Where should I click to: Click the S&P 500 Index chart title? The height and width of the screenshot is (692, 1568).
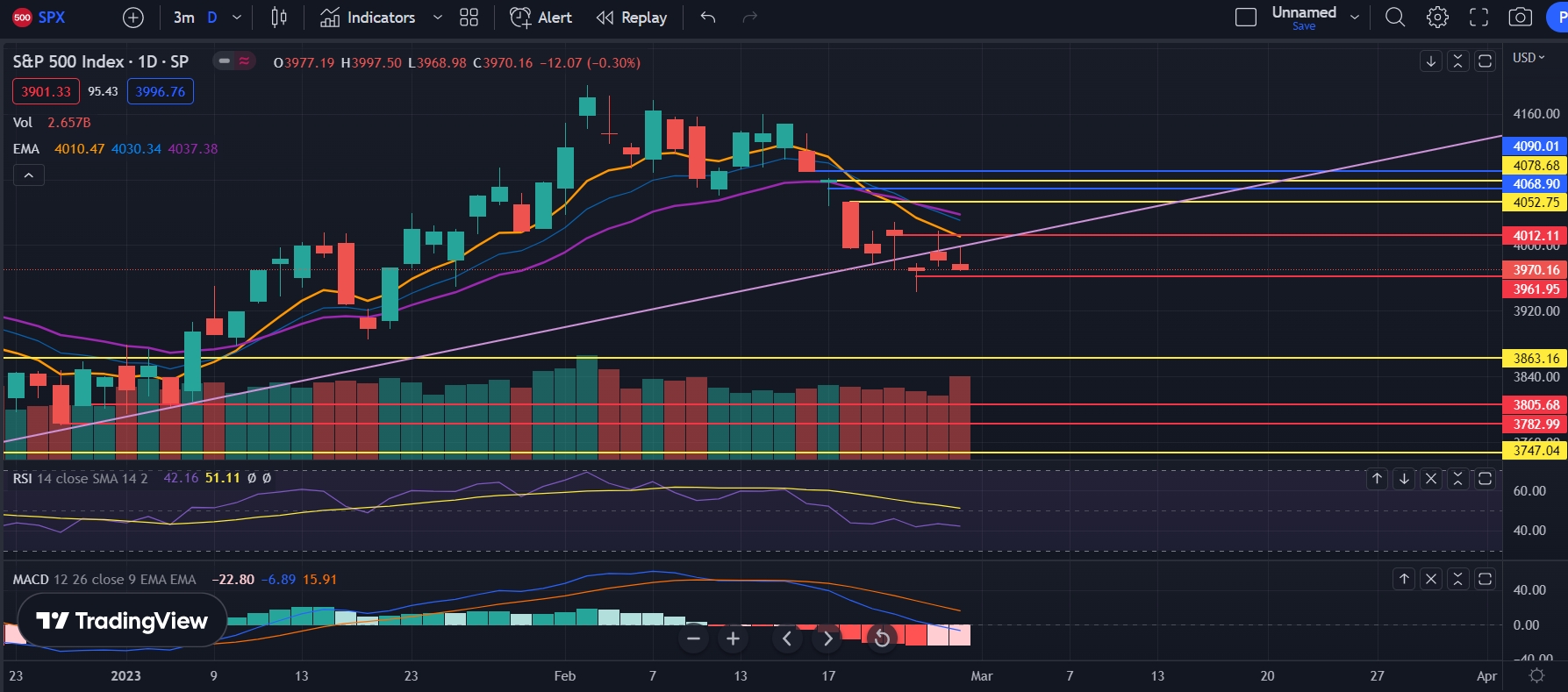tap(100, 61)
